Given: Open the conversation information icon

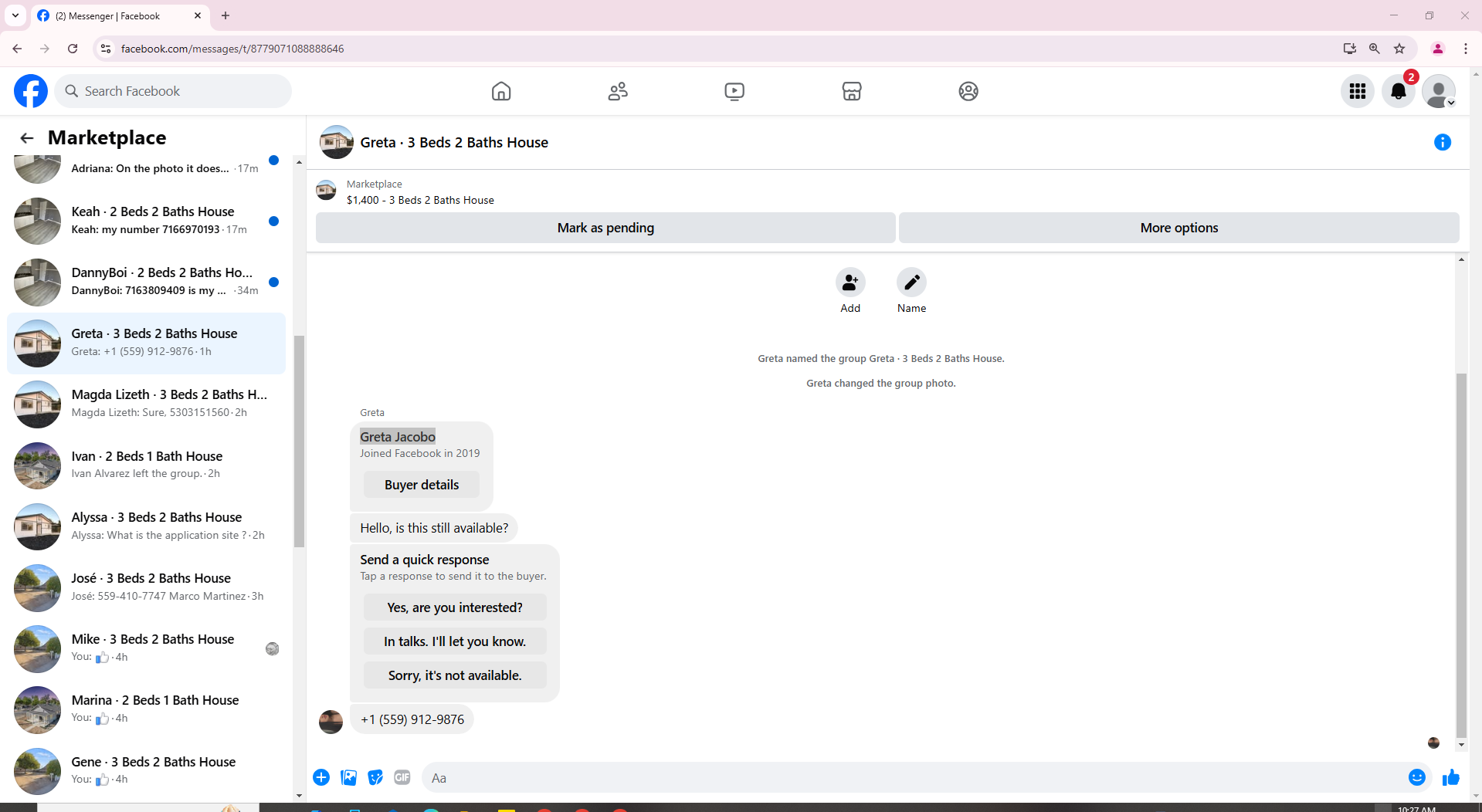Looking at the screenshot, I should [1443, 142].
